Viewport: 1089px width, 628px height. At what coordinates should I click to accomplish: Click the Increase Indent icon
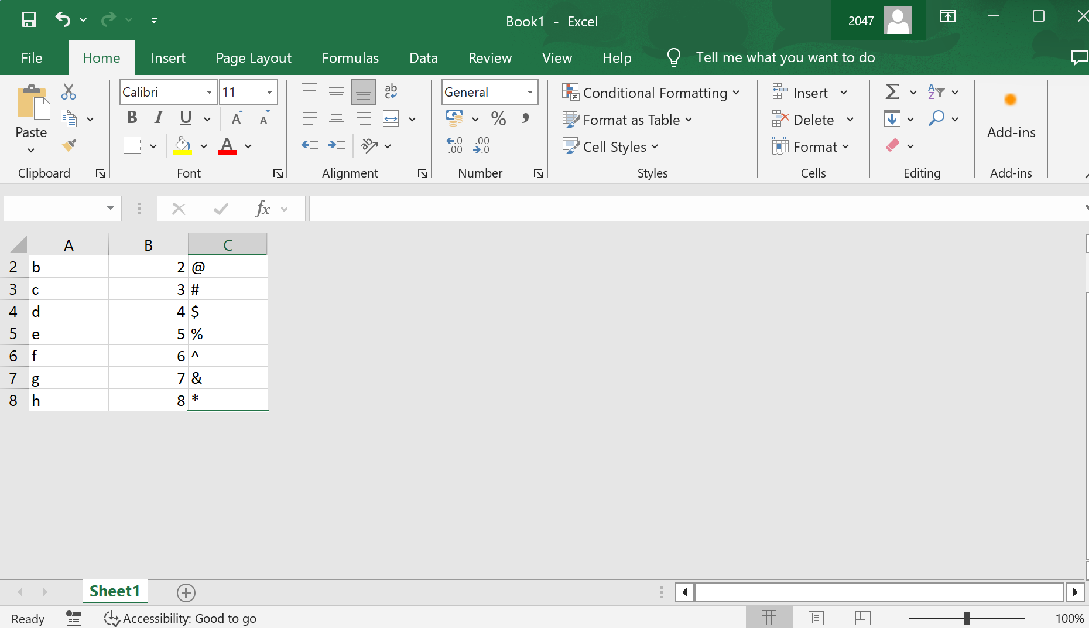(337, 146)
